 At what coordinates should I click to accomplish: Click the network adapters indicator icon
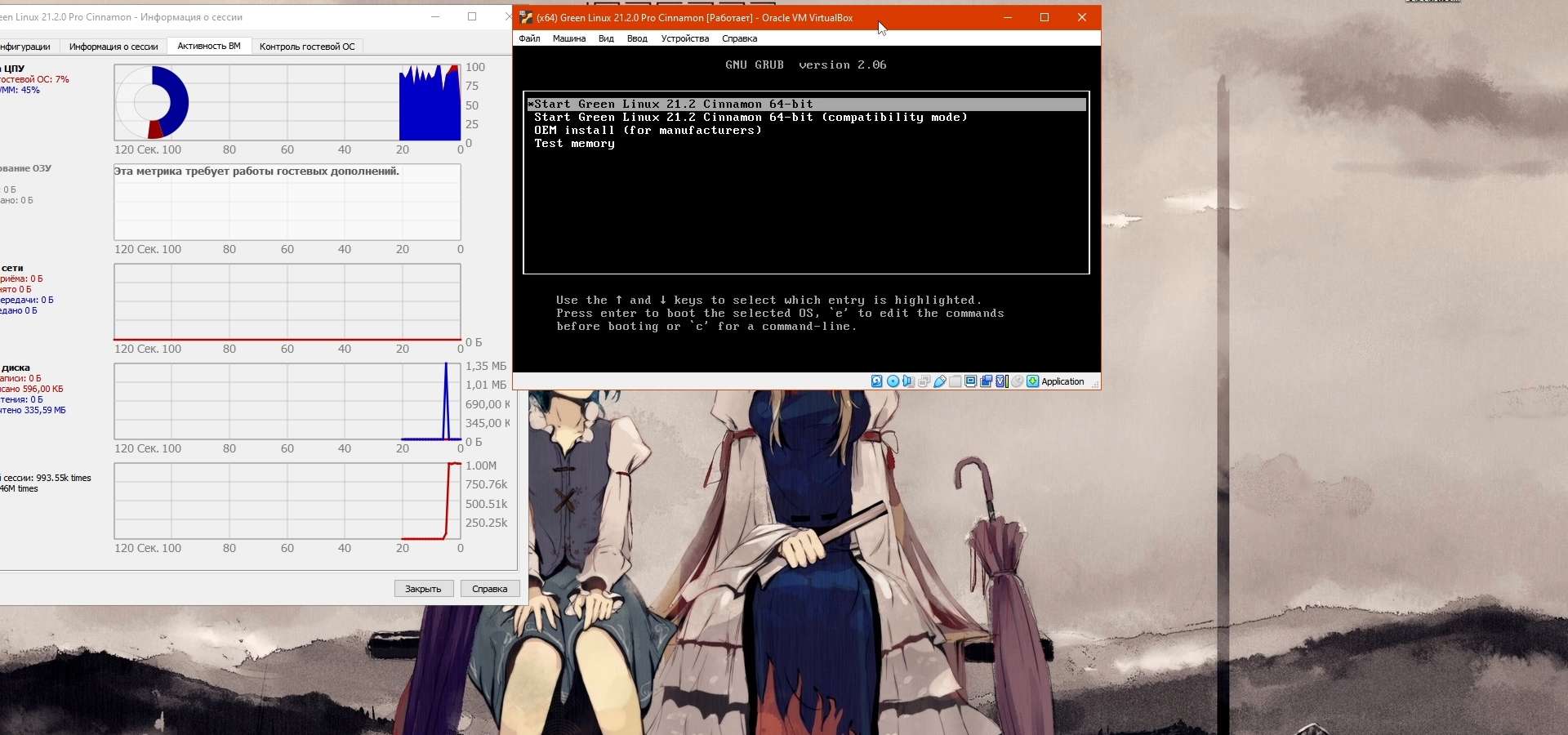coord(924,381)
